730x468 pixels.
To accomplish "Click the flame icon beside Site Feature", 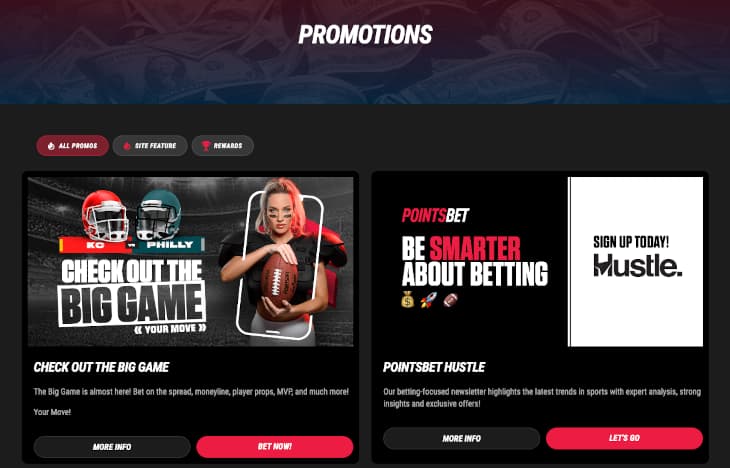I will [127, 146].
